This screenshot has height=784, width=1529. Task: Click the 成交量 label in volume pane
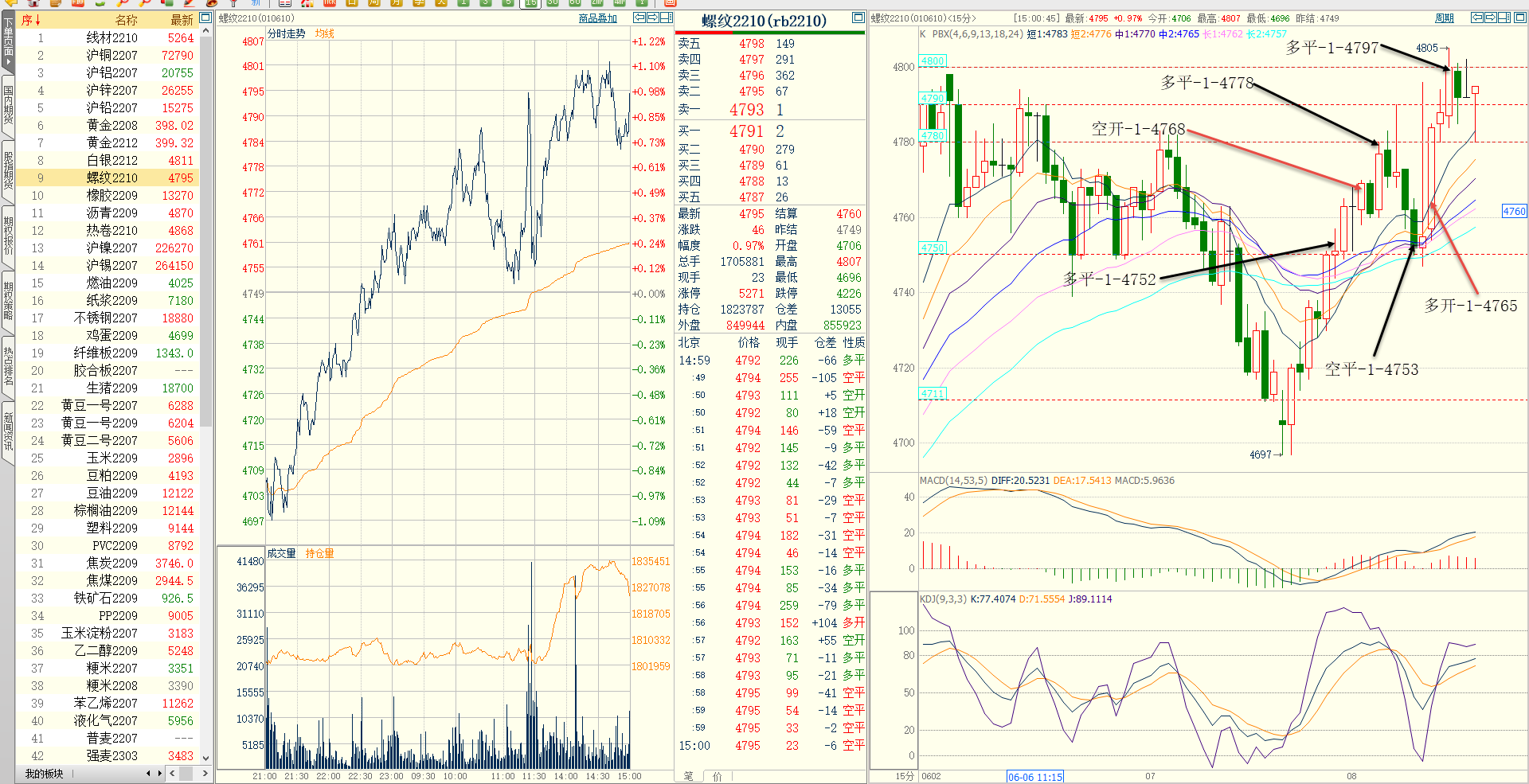[281, 553]
